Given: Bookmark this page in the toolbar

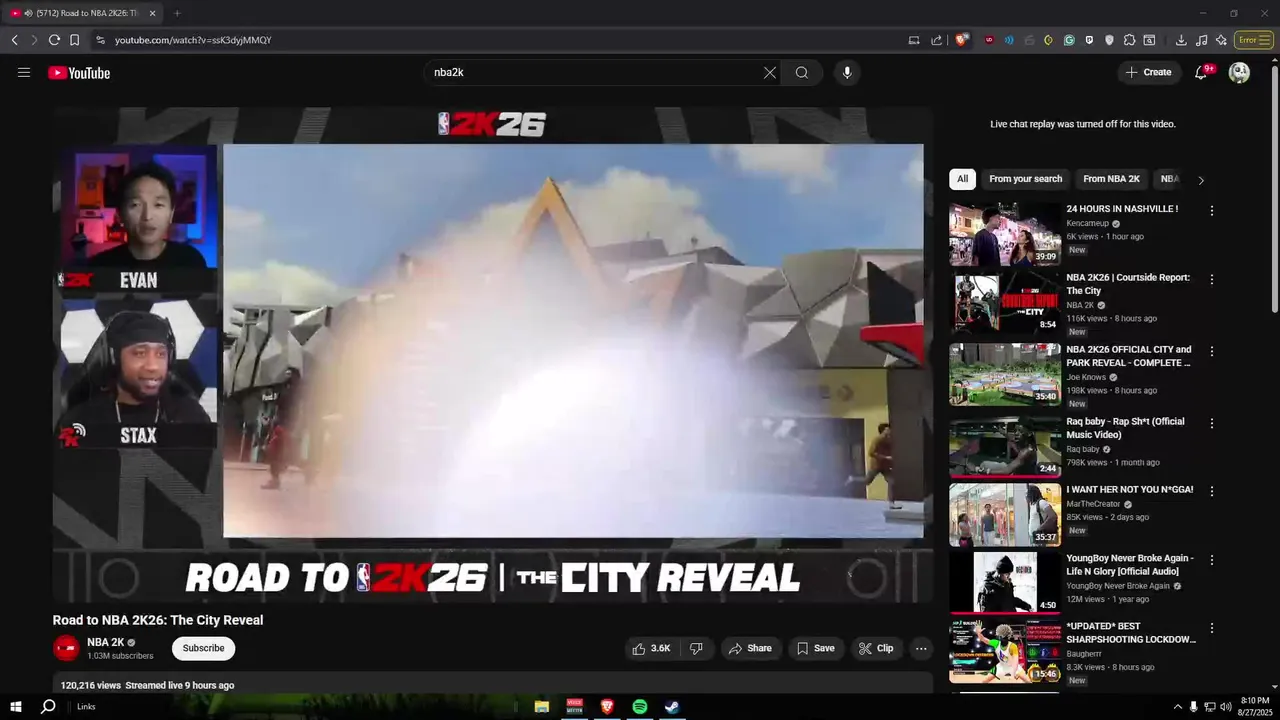Looking at the screenshot, I should 74,40.
